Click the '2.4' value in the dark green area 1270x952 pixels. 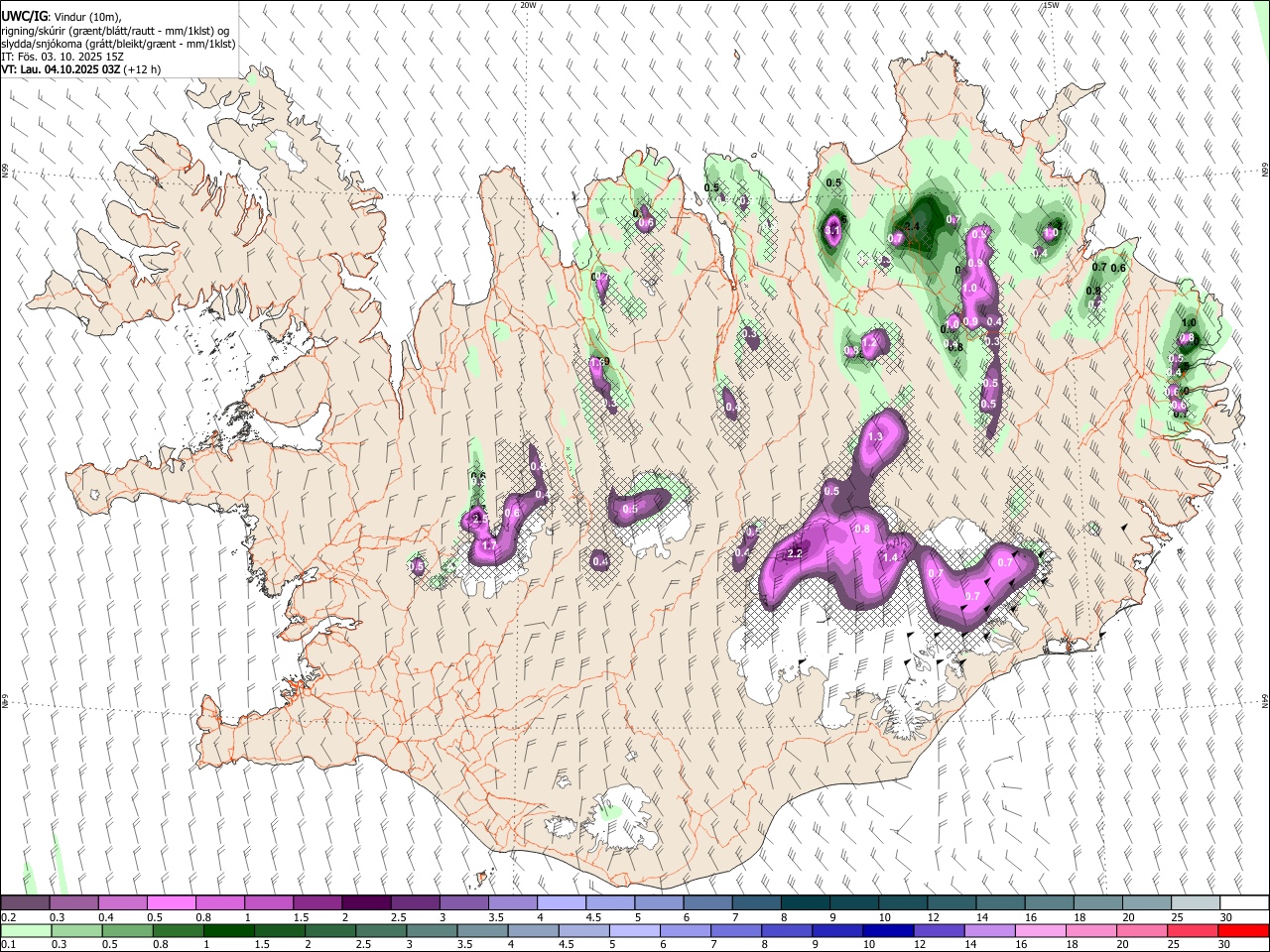click(913, 227)
